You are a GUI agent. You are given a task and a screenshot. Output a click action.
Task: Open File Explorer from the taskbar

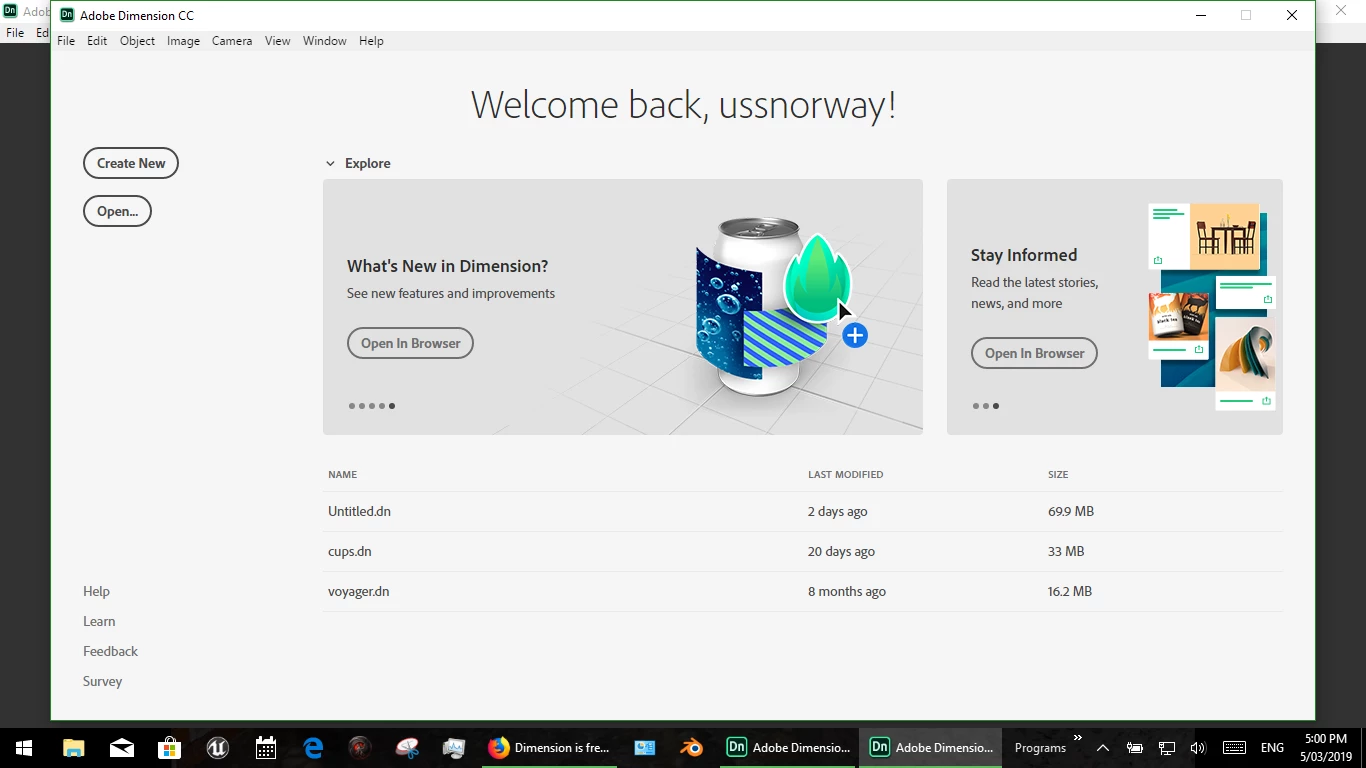click(x=73, y=747)
